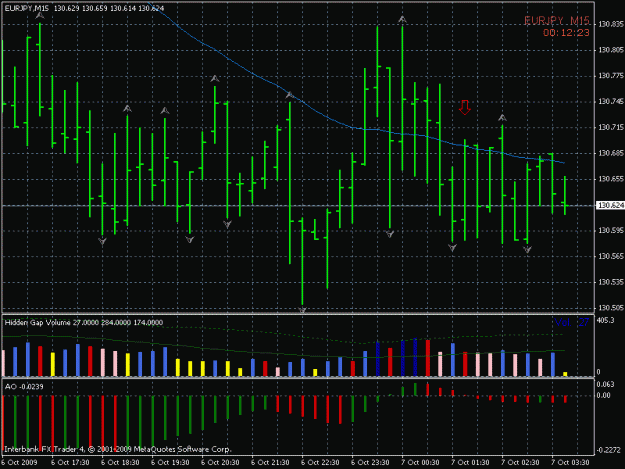Click the 405.3 volume scale value
Screen dimensions: 625x469
[x=606, y=320]
